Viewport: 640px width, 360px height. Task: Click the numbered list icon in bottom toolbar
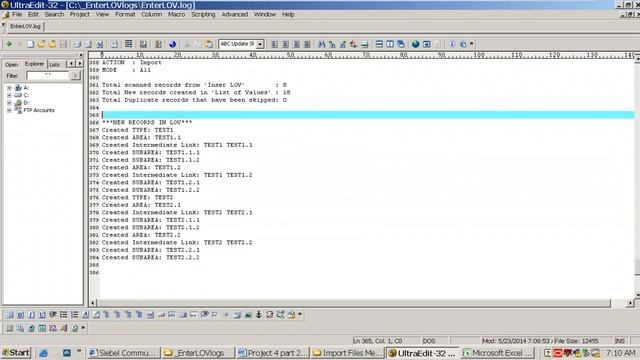pyautogui.click(x=74, y=315)
